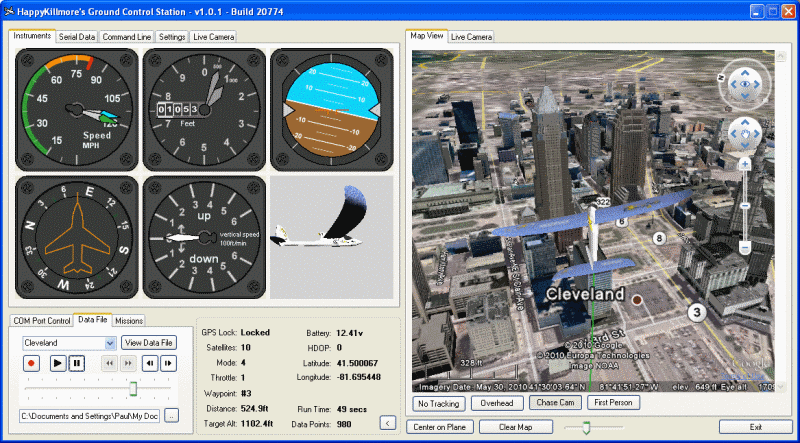Screen dimensions: 800x443
Task: Switch to First Person view
Action: pyautogui.click(x=613, y=403)
